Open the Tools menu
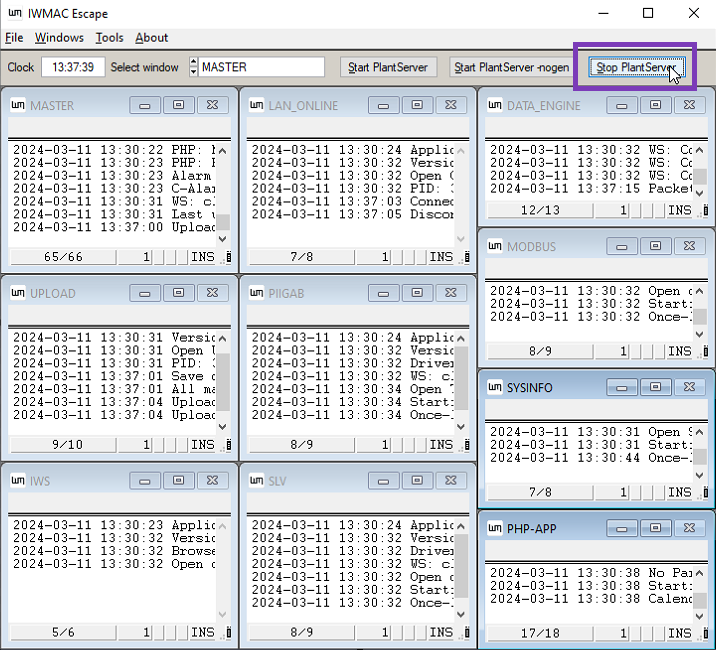 [x=109, y=38]
